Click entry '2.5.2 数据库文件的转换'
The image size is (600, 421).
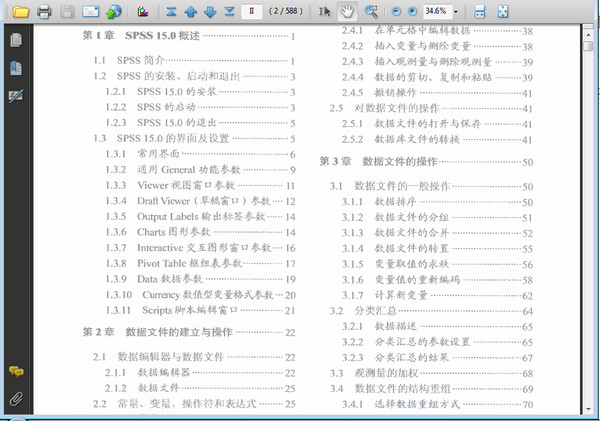pos(401,139)
